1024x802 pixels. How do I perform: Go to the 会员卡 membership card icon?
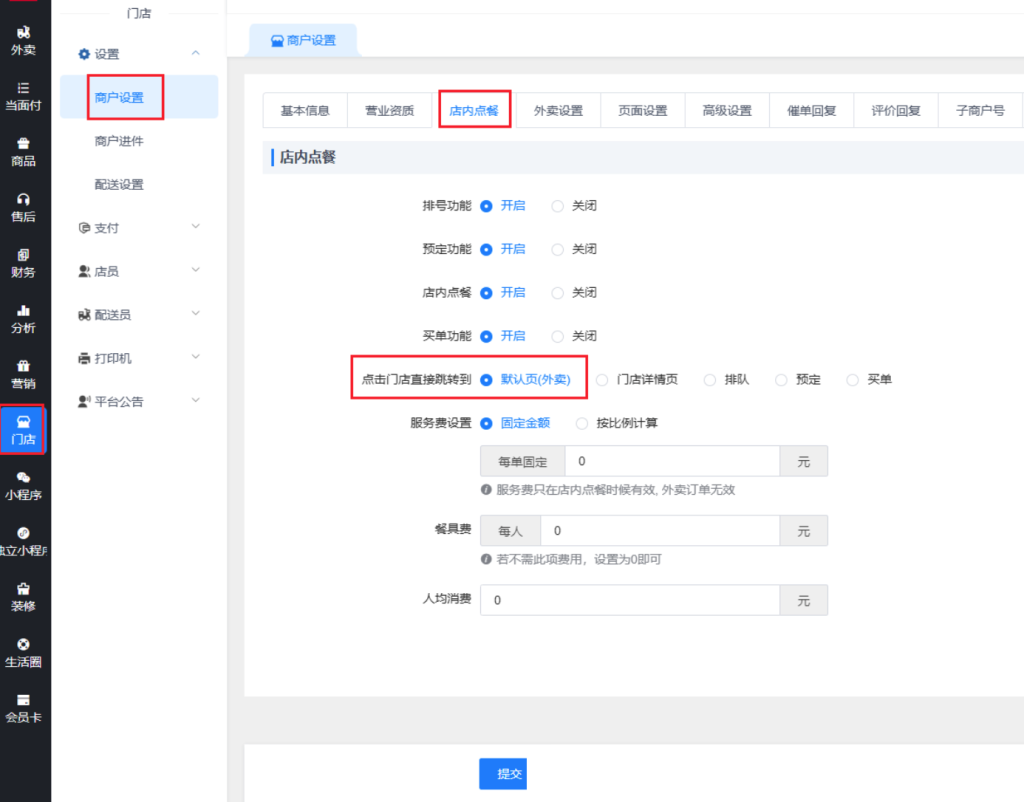23,707
